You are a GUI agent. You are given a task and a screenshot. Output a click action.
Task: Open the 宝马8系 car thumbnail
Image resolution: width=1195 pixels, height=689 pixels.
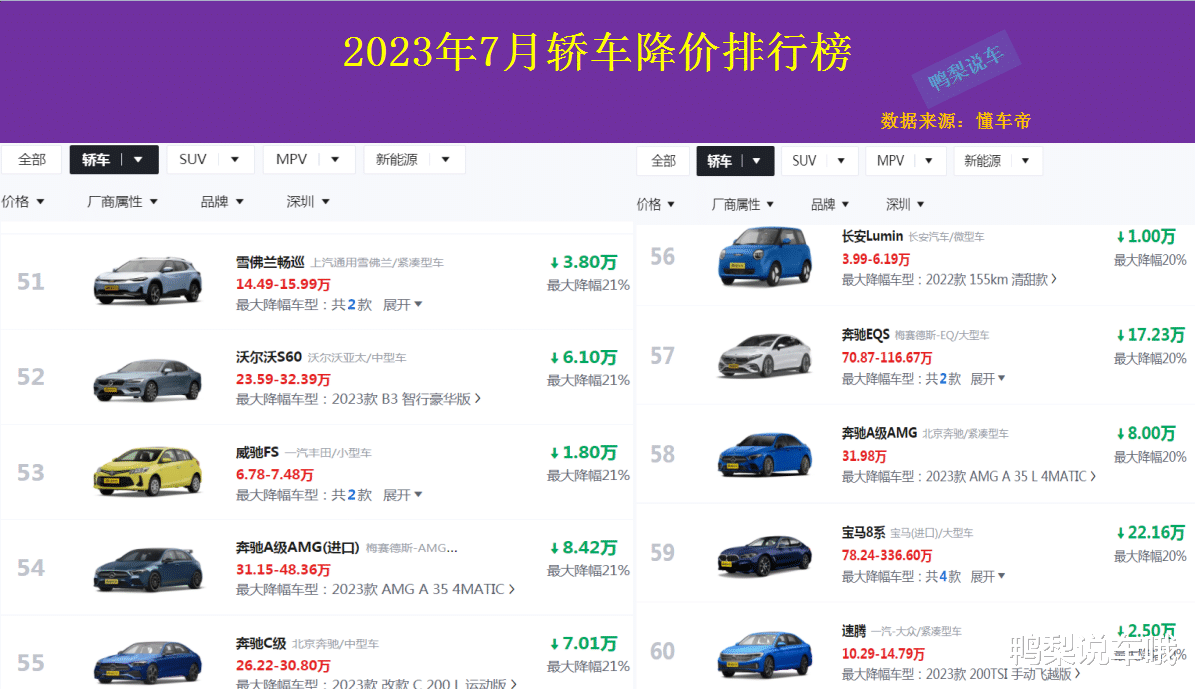(x=764, y=554)
